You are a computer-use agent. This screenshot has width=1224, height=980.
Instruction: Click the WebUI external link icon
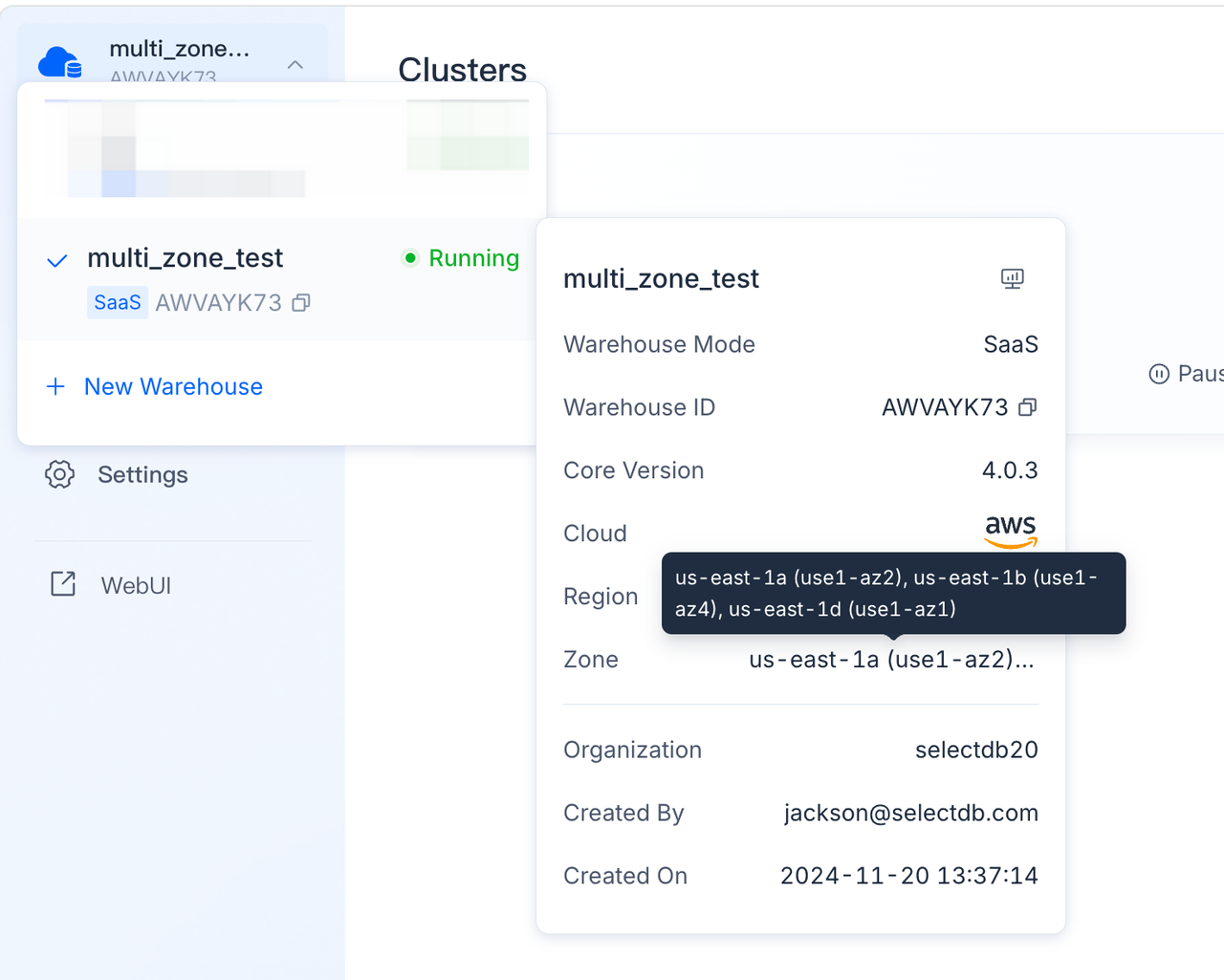[63, 584]
